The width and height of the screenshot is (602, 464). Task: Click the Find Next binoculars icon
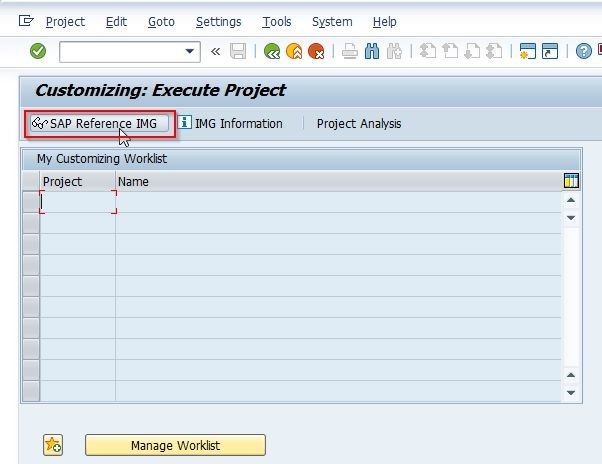[394, 51]
